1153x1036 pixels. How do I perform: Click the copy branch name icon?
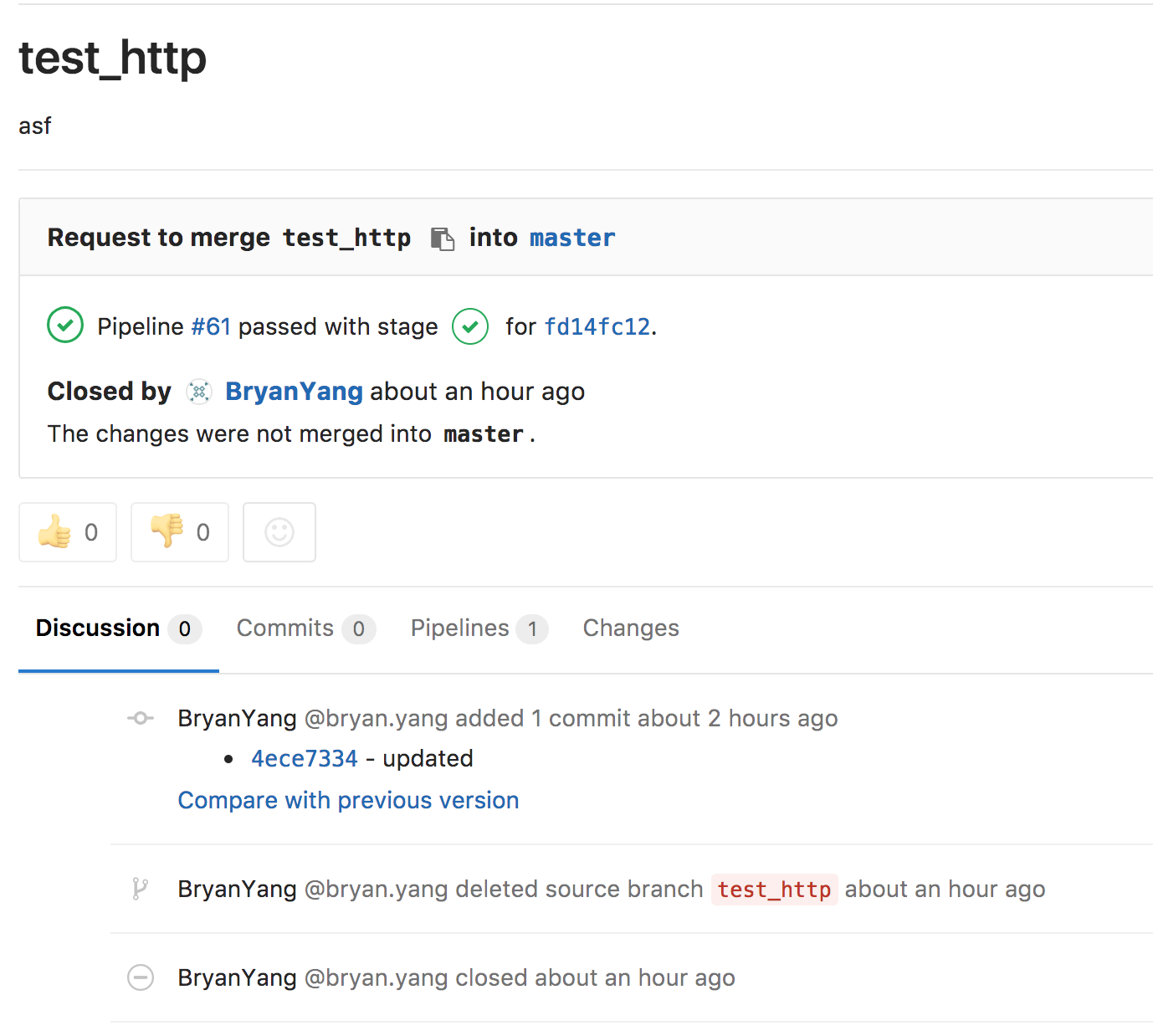click(x=442, y=238)
